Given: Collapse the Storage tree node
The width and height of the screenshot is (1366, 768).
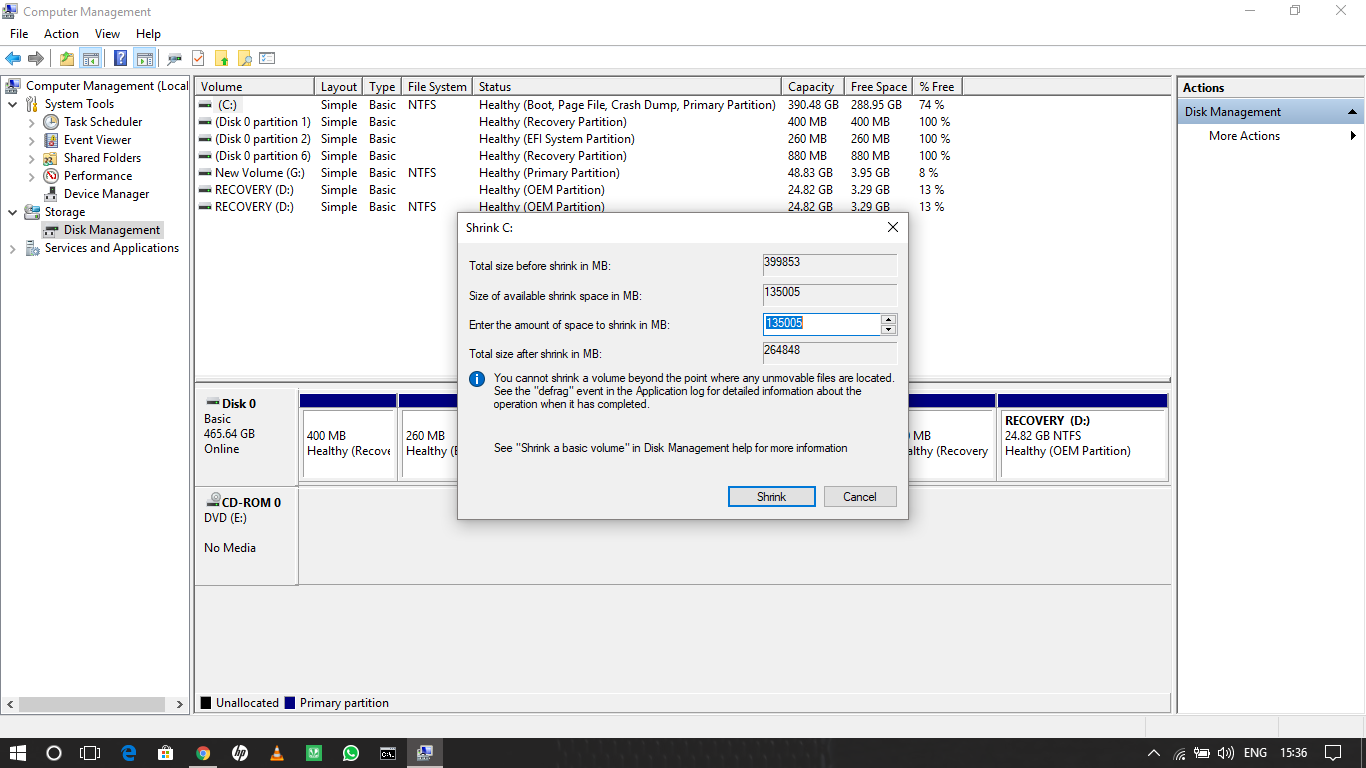Looking at the screenshot, I should tap(13, 211).
